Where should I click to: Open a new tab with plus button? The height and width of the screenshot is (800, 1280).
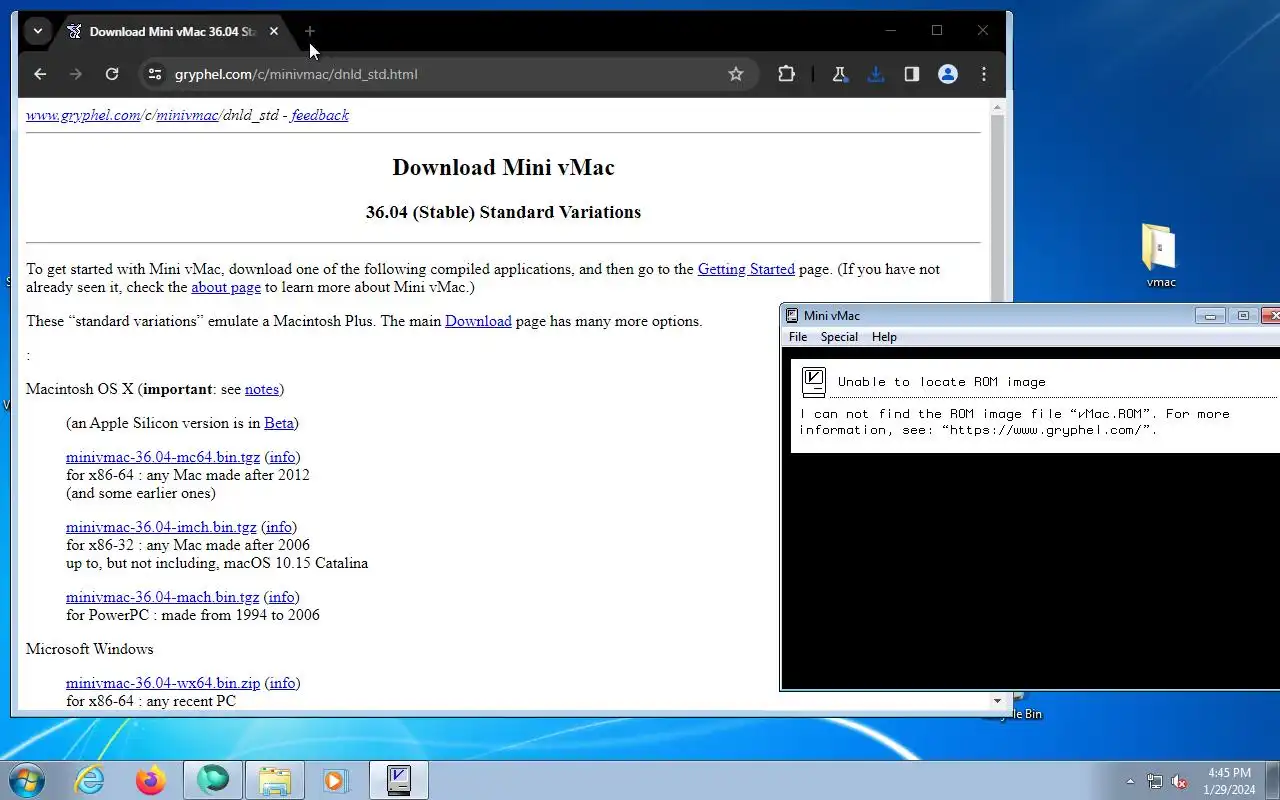tap(310, 31)
